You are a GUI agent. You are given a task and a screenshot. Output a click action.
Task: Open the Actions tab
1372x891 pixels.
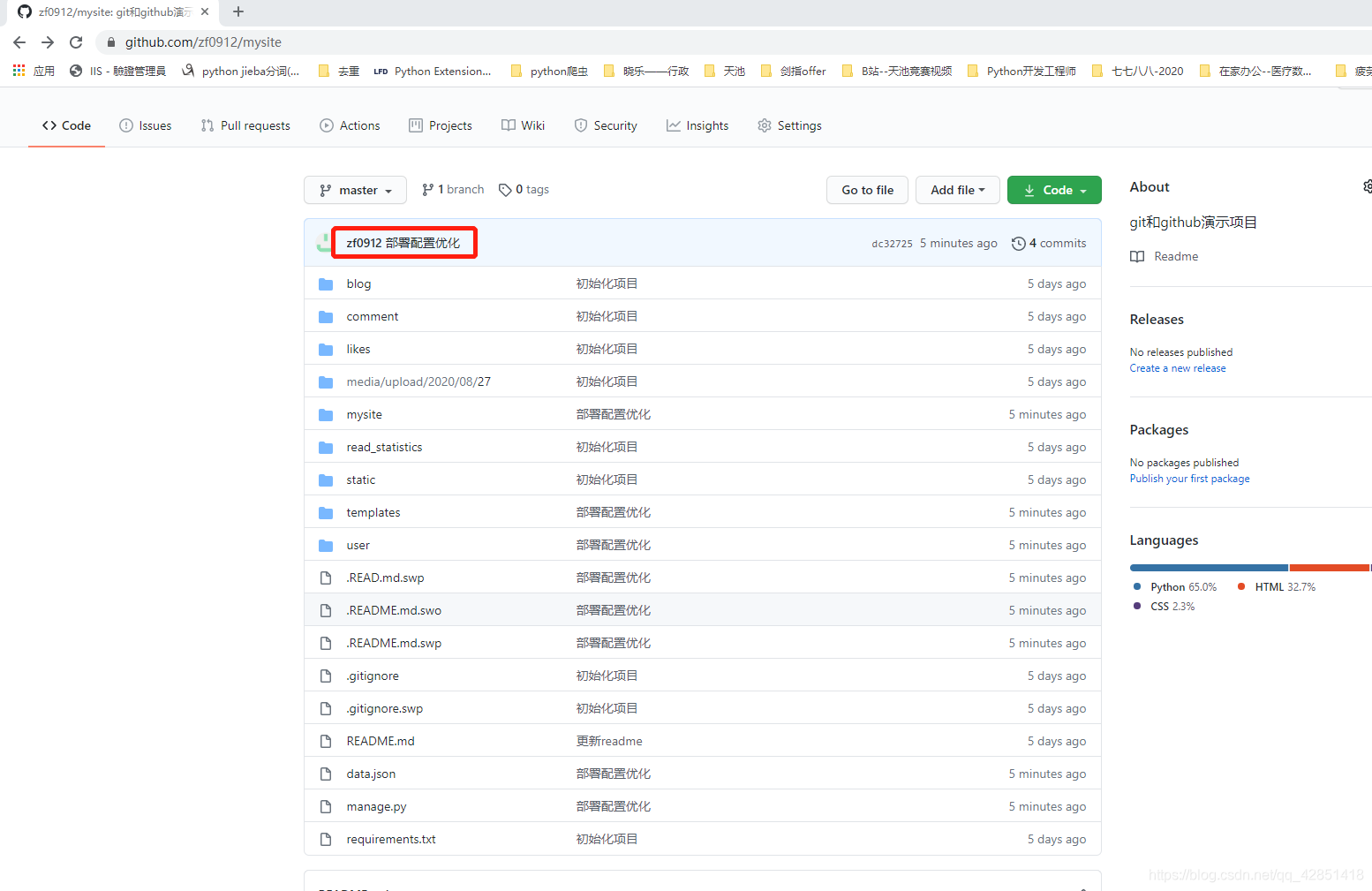click(x=350, y=125)
